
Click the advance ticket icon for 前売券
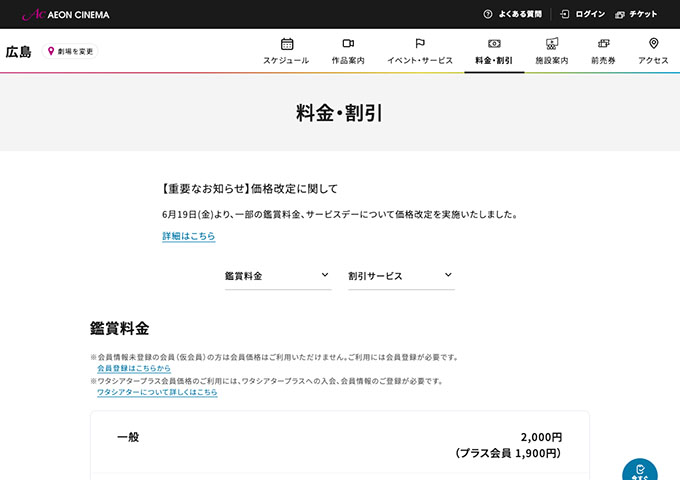604,43
